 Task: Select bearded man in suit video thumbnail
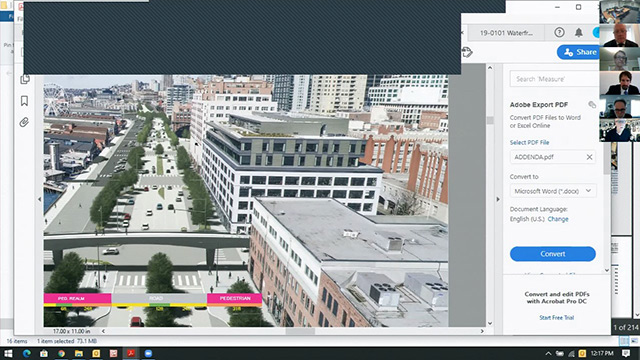tap(620, 82)
